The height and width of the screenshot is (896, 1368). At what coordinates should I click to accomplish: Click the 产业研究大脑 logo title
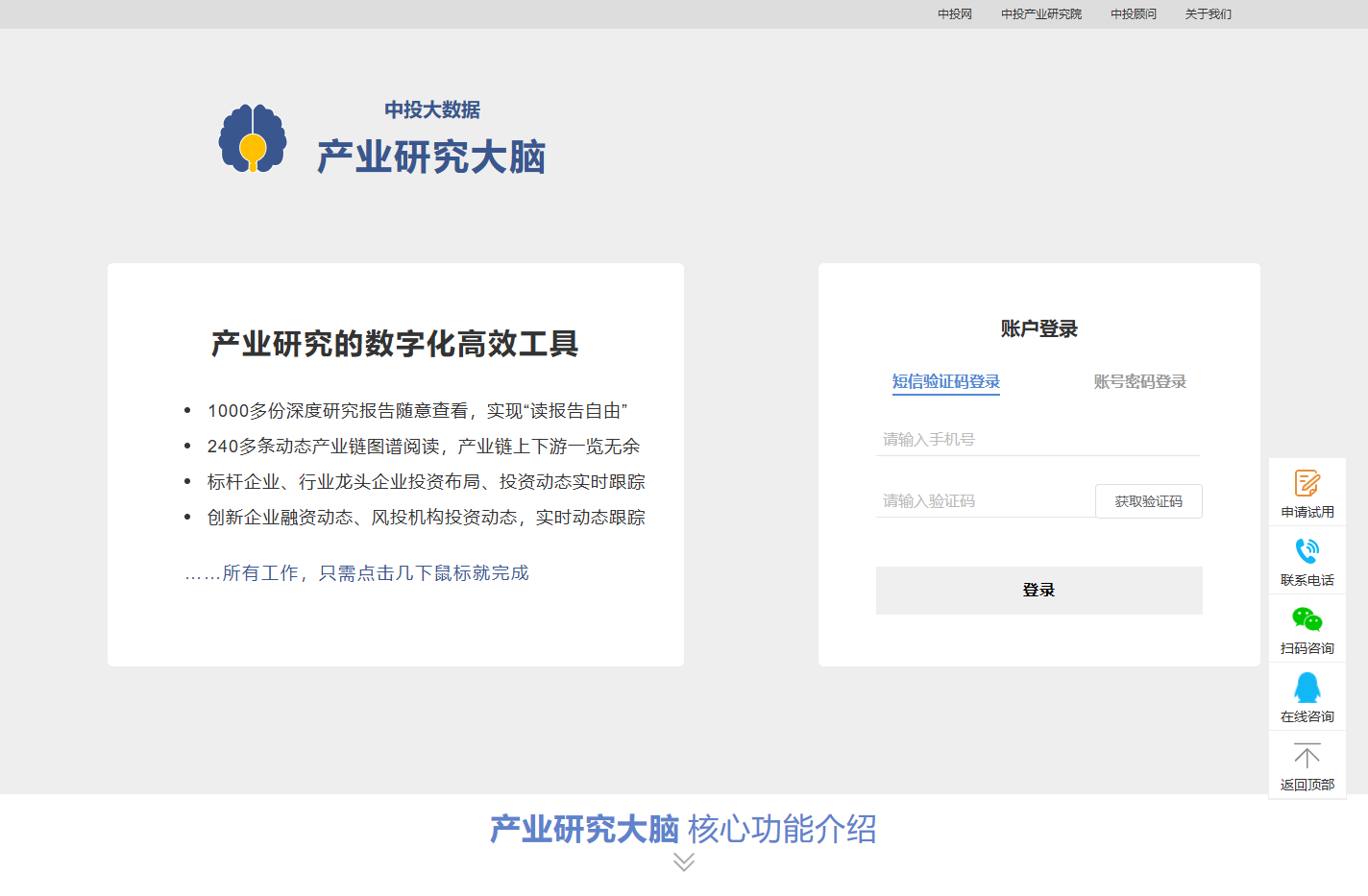431,157
